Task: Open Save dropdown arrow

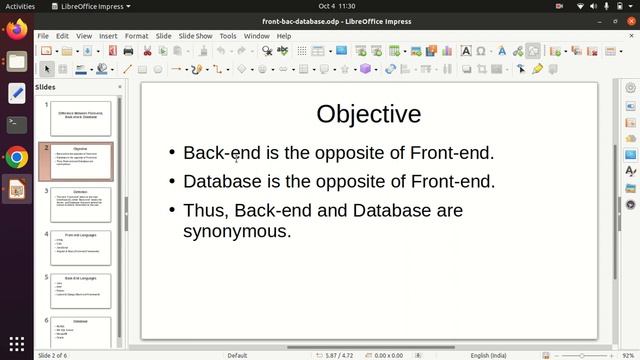Action: point(98,51)
